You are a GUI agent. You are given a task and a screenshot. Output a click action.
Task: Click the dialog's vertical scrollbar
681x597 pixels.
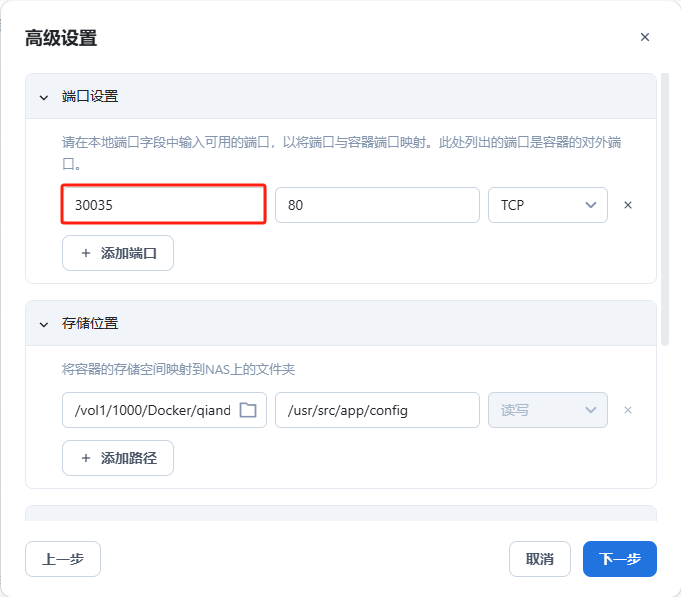[664, 209]
